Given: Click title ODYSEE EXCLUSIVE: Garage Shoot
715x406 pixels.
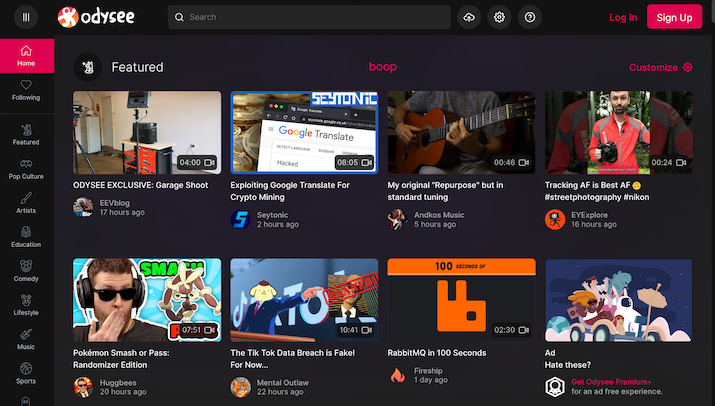Looking at the screenshot, I should point(140,185).
